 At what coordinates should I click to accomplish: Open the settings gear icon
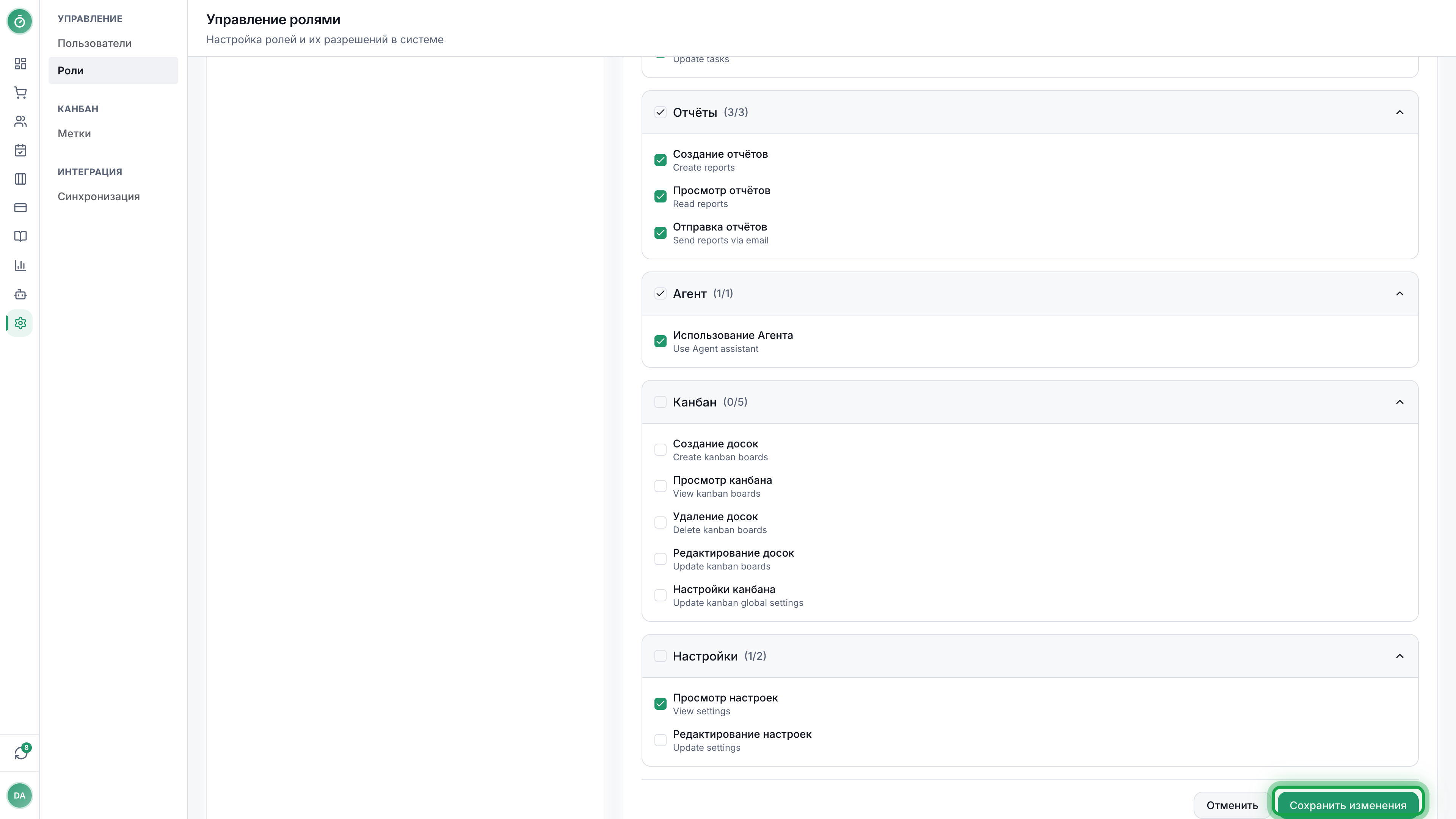pyautogui.click(x=20, y=323)
